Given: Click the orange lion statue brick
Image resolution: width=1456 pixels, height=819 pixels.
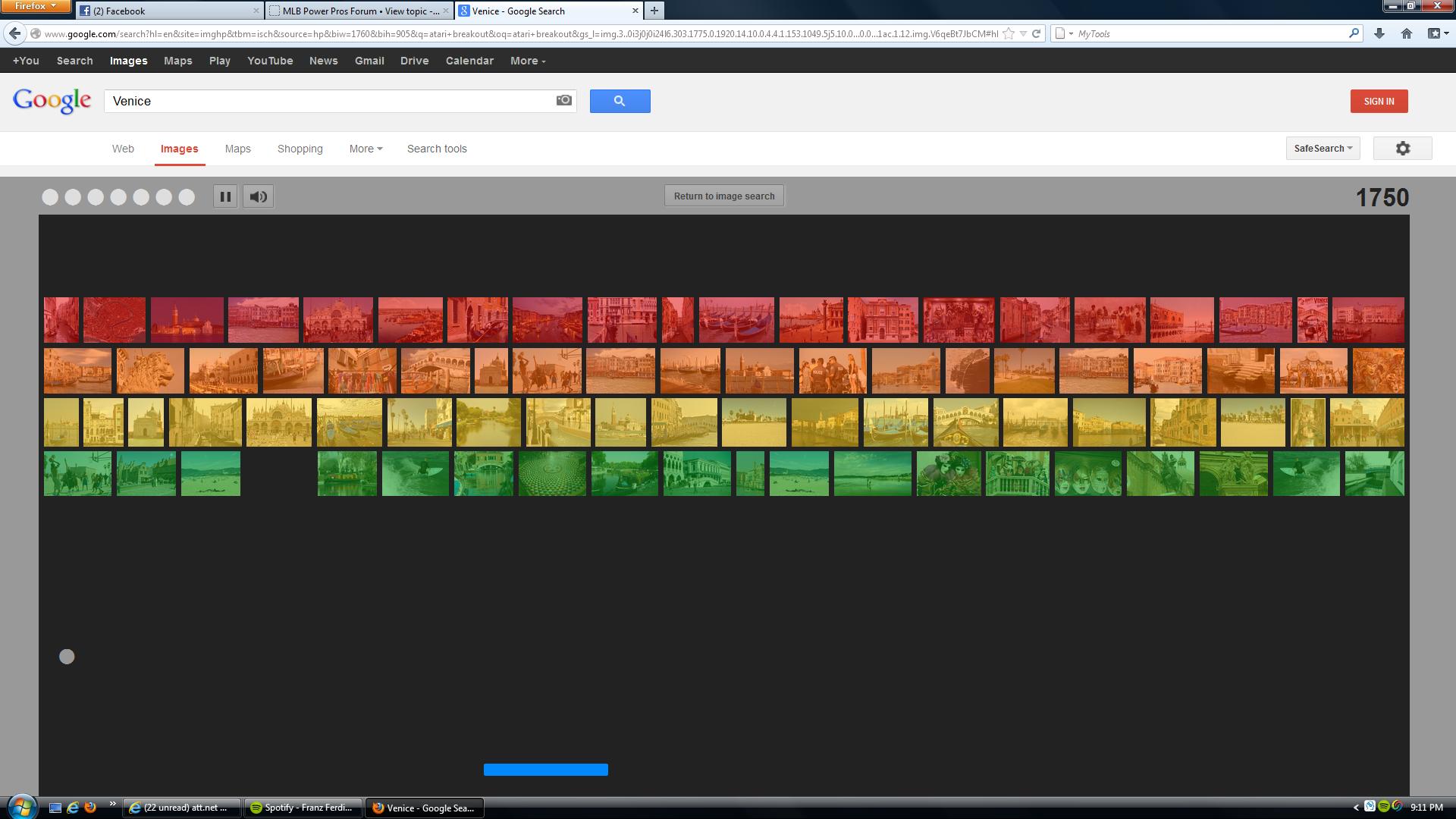Looking at the screenshot, I should [x=150, y=370].
